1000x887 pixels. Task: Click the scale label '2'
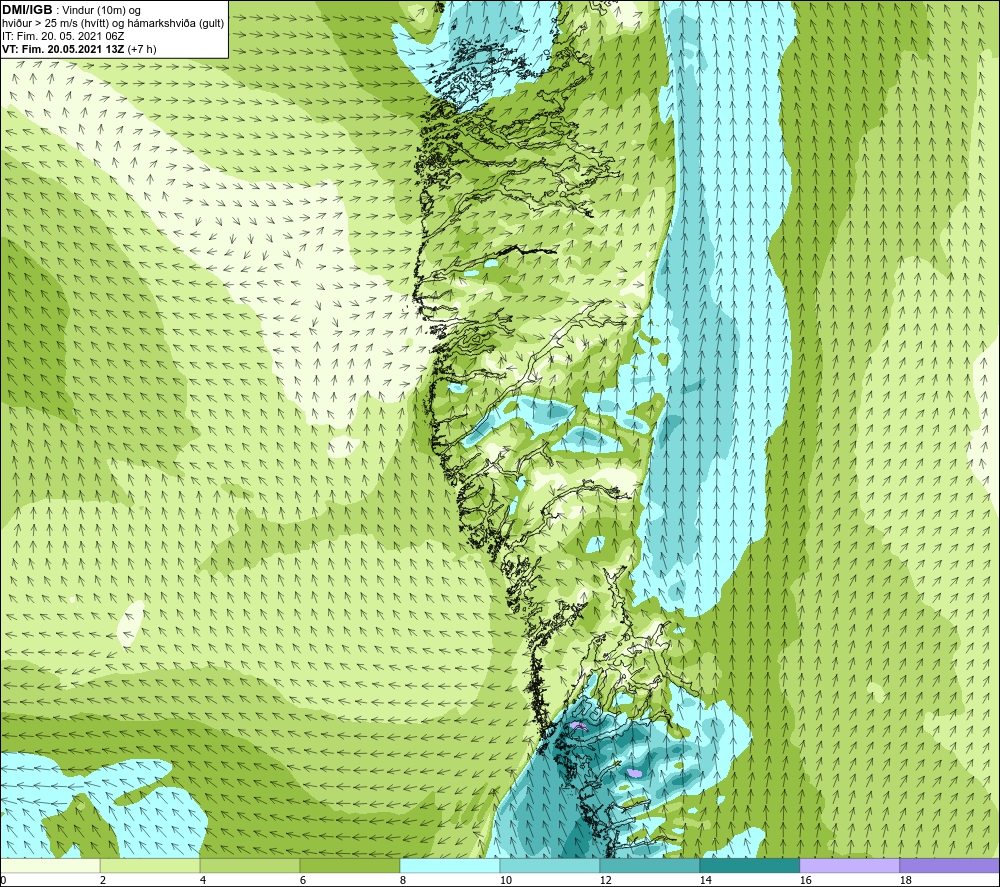(103, 881)
